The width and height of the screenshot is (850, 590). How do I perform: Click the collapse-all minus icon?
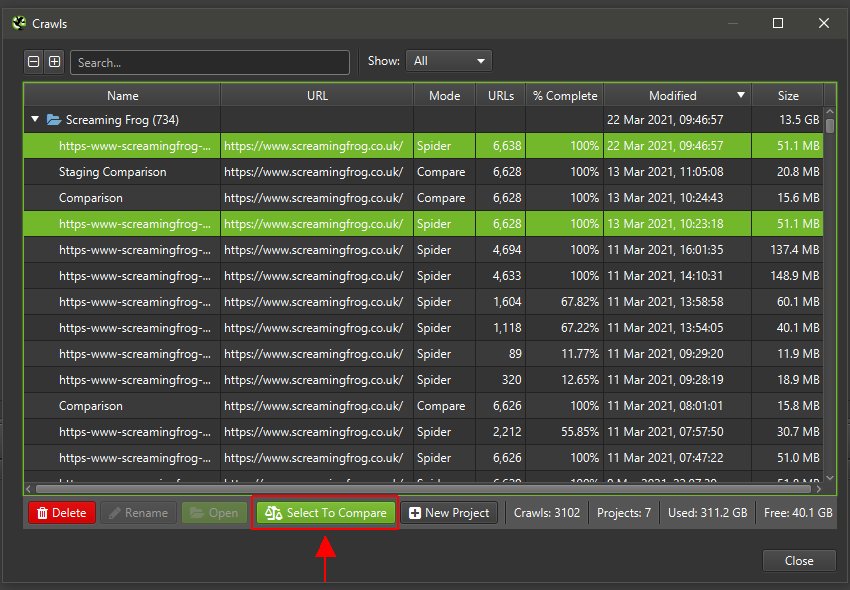pos(33,61)
